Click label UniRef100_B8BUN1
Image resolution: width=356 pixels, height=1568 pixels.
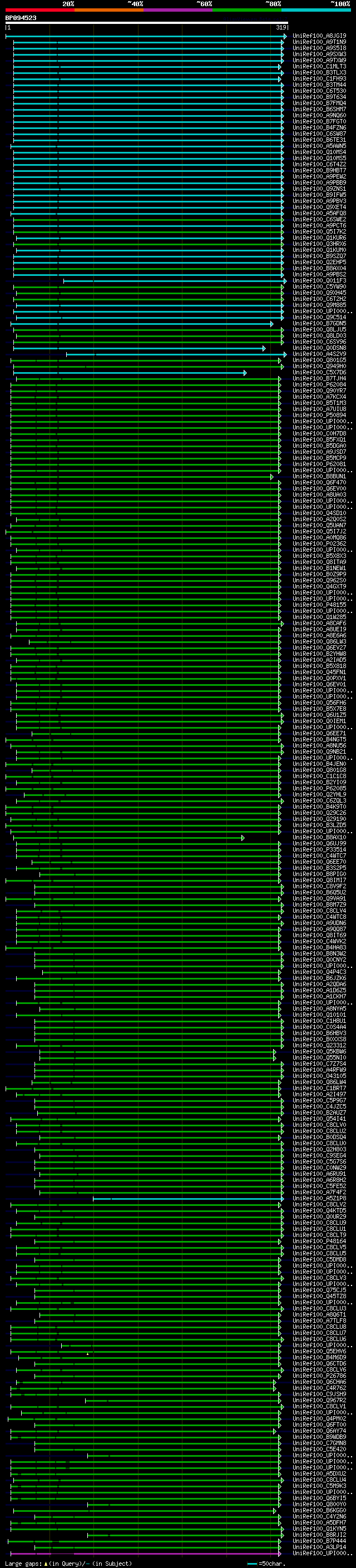tap(319, 477)
